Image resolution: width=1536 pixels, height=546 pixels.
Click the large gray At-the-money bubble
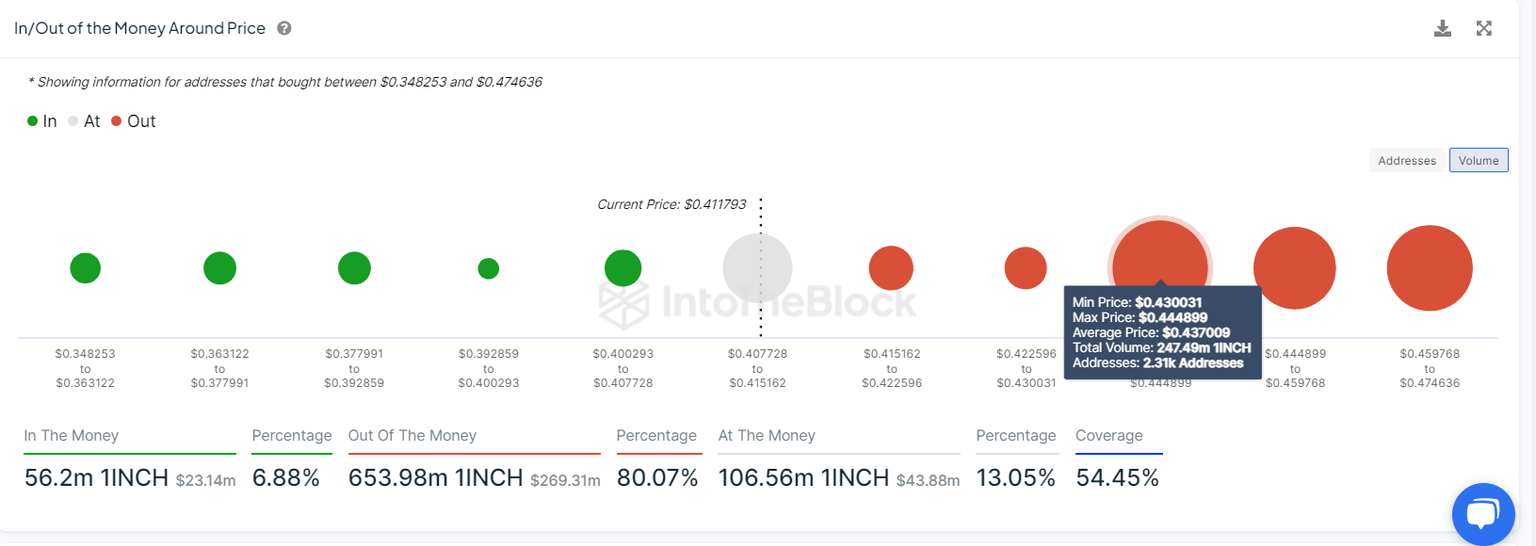tap(757, 268)
